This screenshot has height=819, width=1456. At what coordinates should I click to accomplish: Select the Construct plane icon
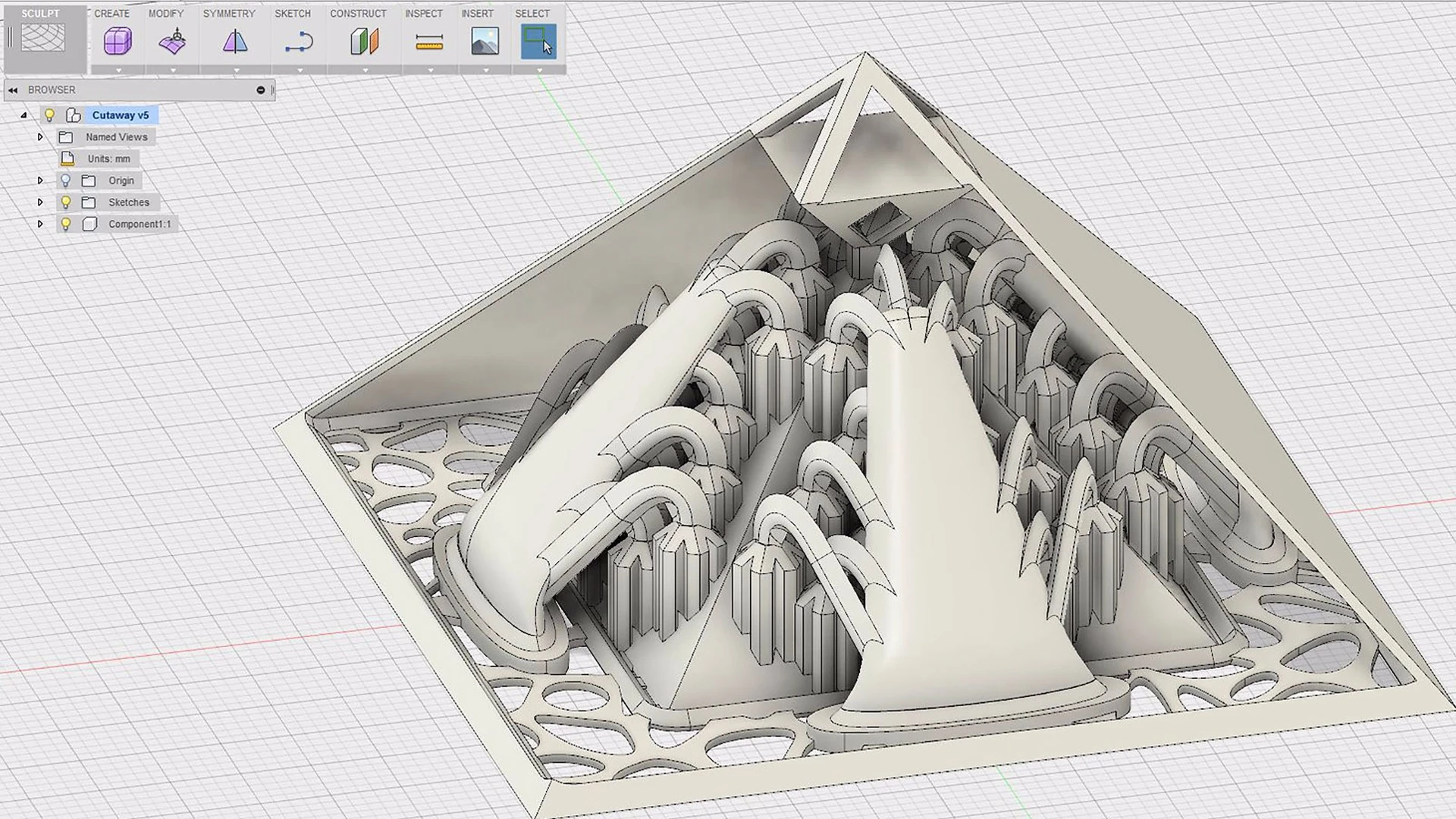[x=364, y=41]
